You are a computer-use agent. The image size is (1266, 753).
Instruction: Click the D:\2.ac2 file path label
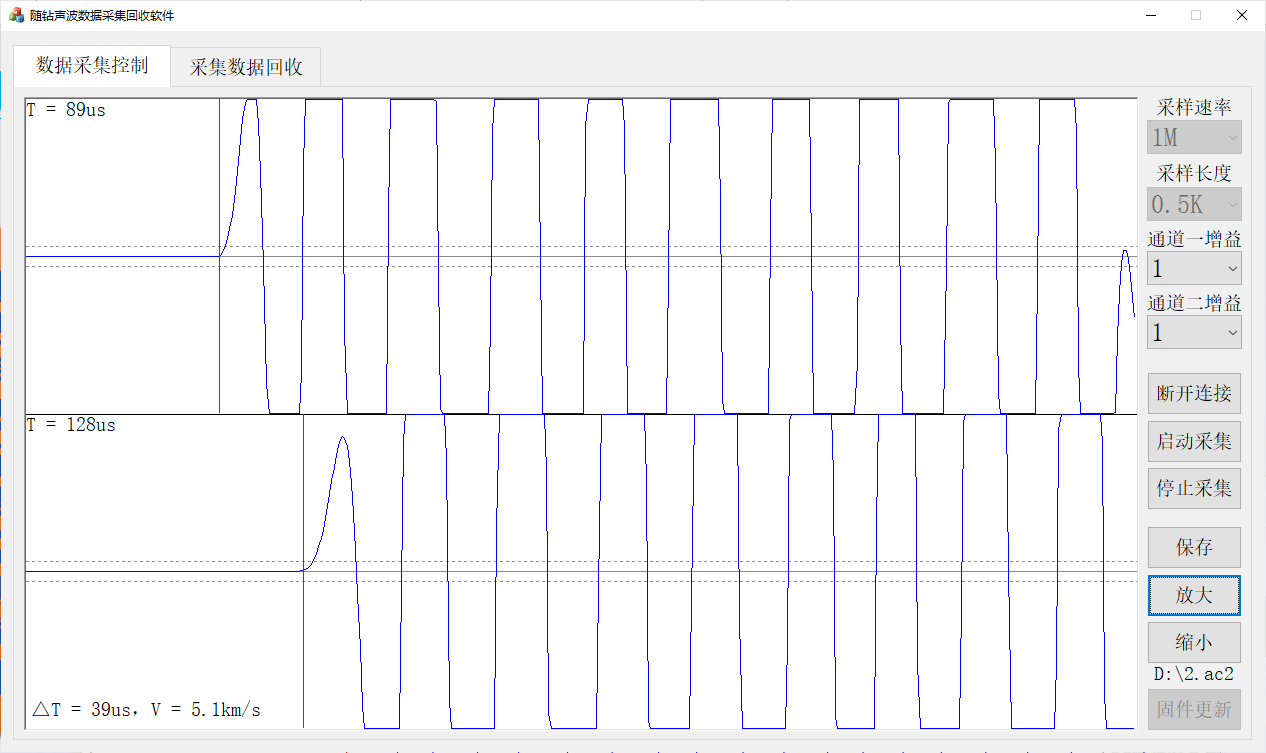[x=1194, y=674]
